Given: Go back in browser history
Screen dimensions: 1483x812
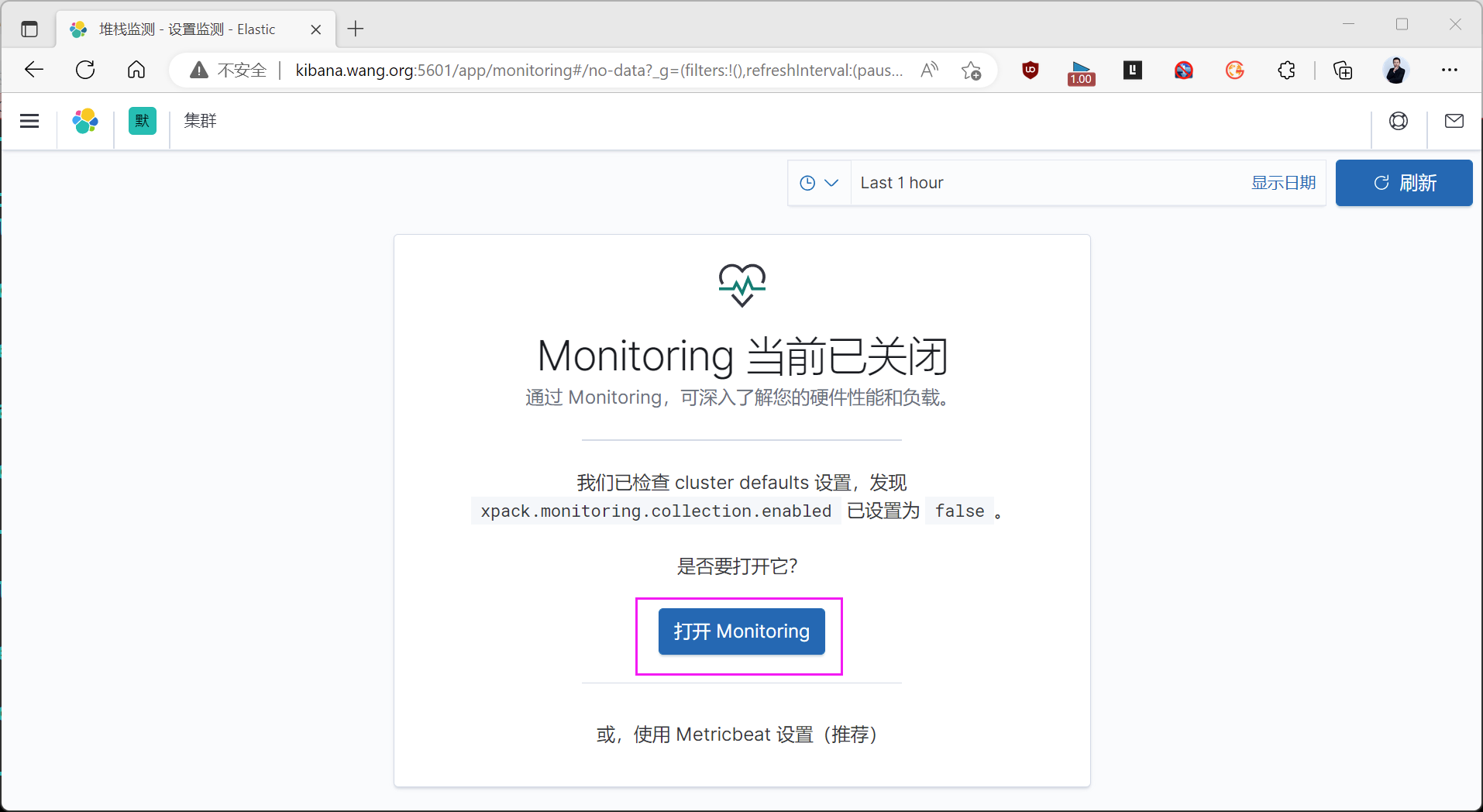Looking at the screenshot, I should (34, 70).
